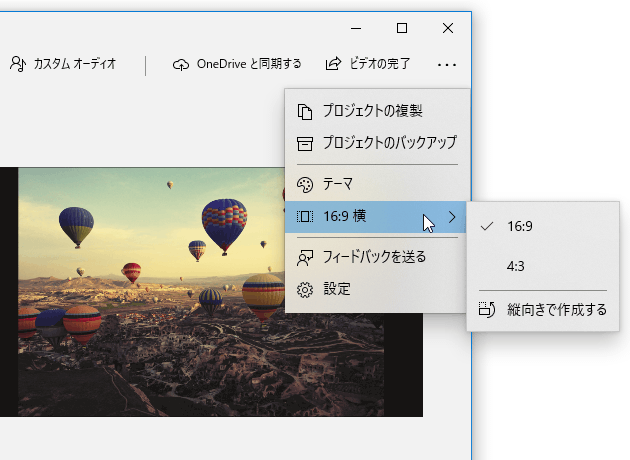The height and width of the screenshot is (460, 630).
Task: Toggle the checkmark beside 16:9
Action: pos(487,227)
